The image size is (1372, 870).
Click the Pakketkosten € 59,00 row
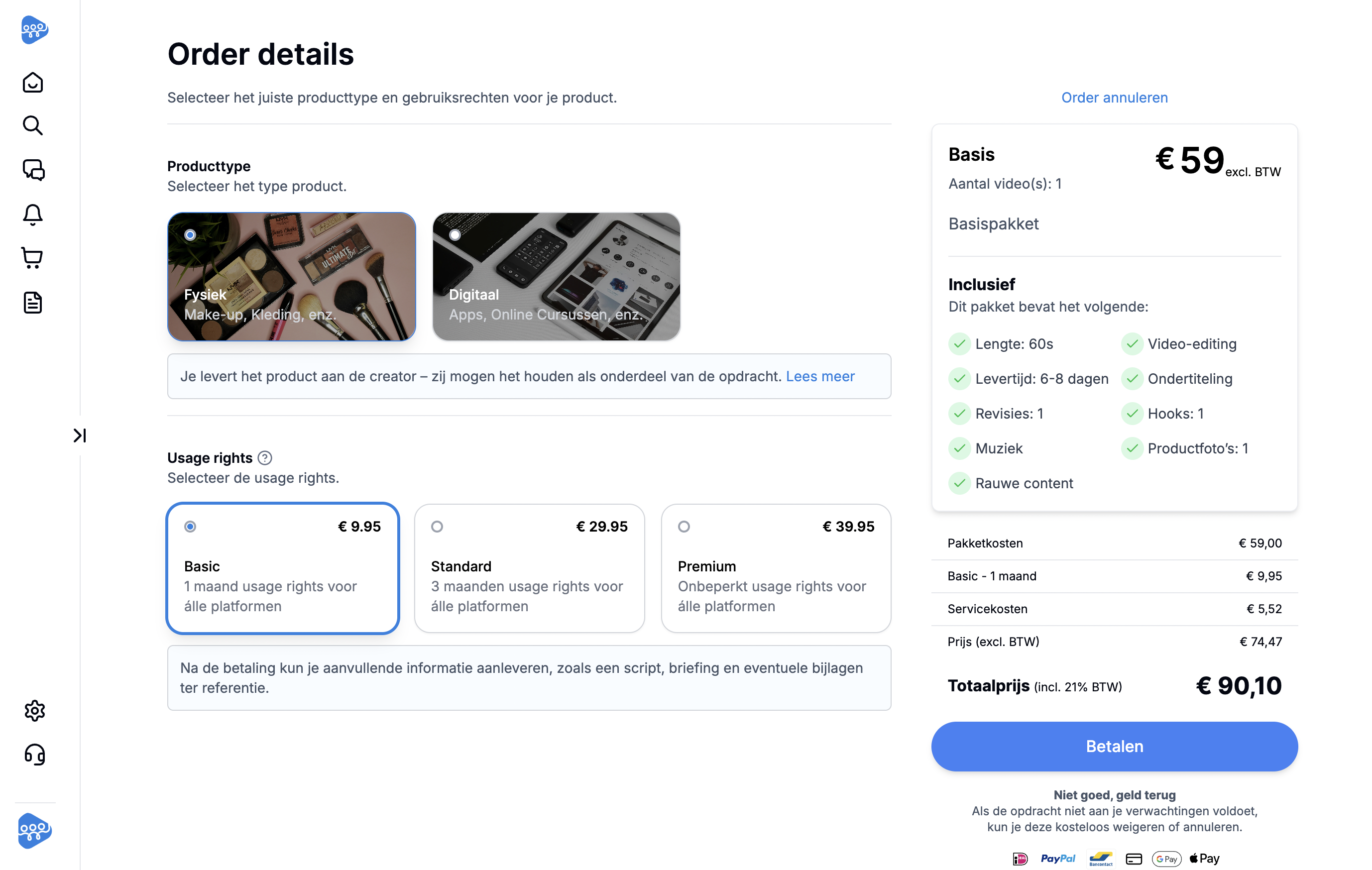[1115, 543]
